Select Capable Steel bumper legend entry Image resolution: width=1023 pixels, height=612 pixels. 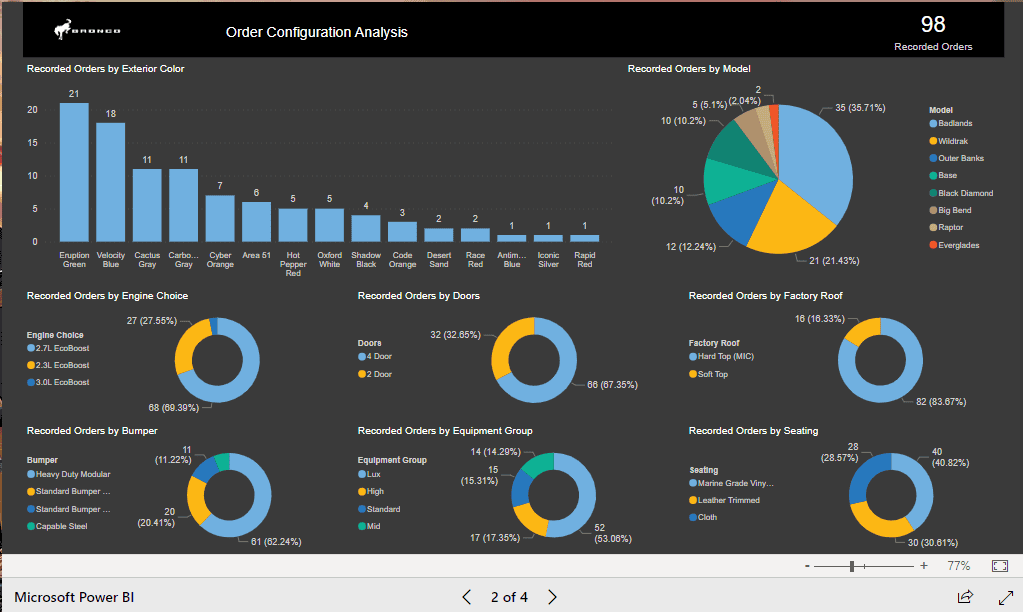pyautogui.click(x=57, y=526)
